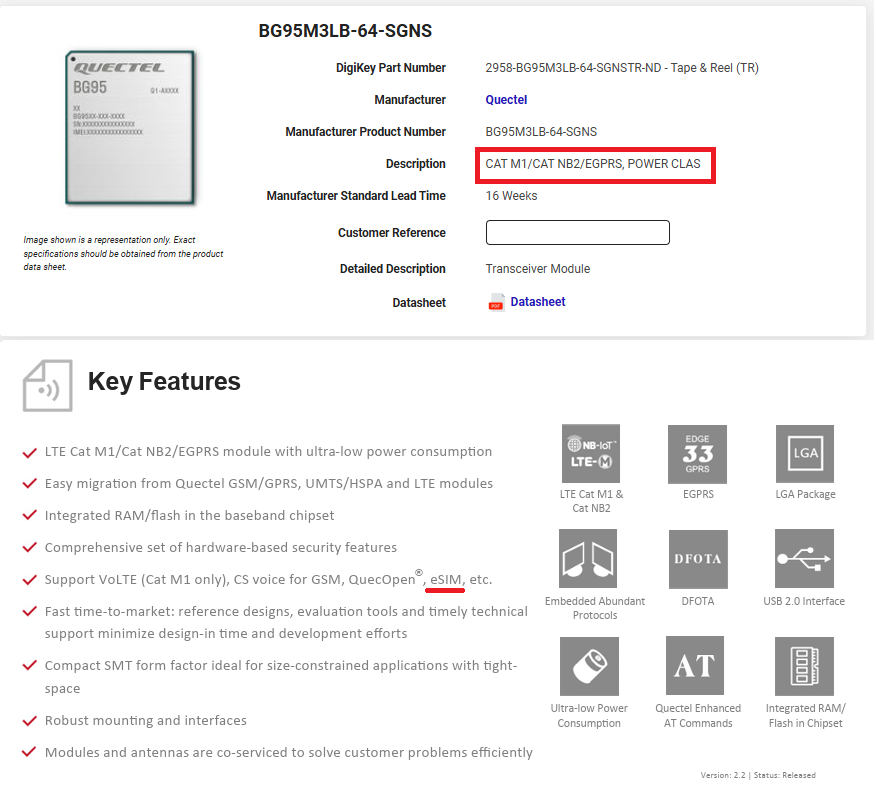Select the USB 2.0 Interface icon
Image resolution: width=876 pixels, height=793 pixels.
click(804, 559)
